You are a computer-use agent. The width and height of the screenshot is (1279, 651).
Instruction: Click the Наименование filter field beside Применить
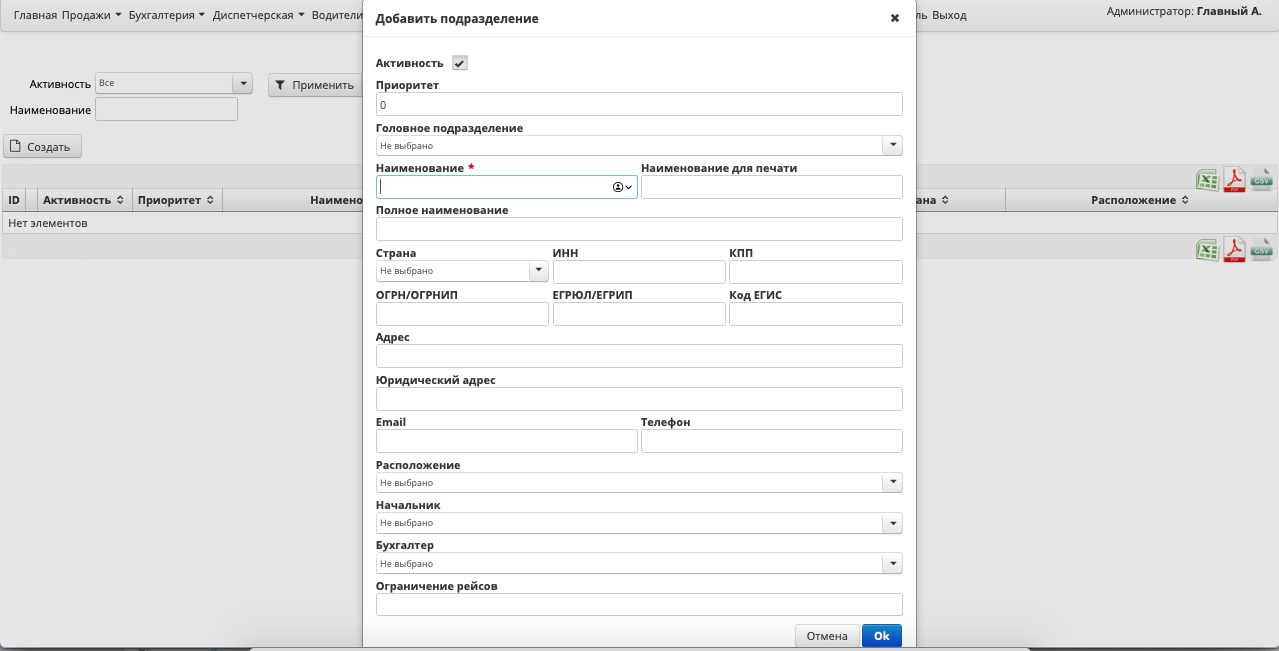tap(166, 109)
